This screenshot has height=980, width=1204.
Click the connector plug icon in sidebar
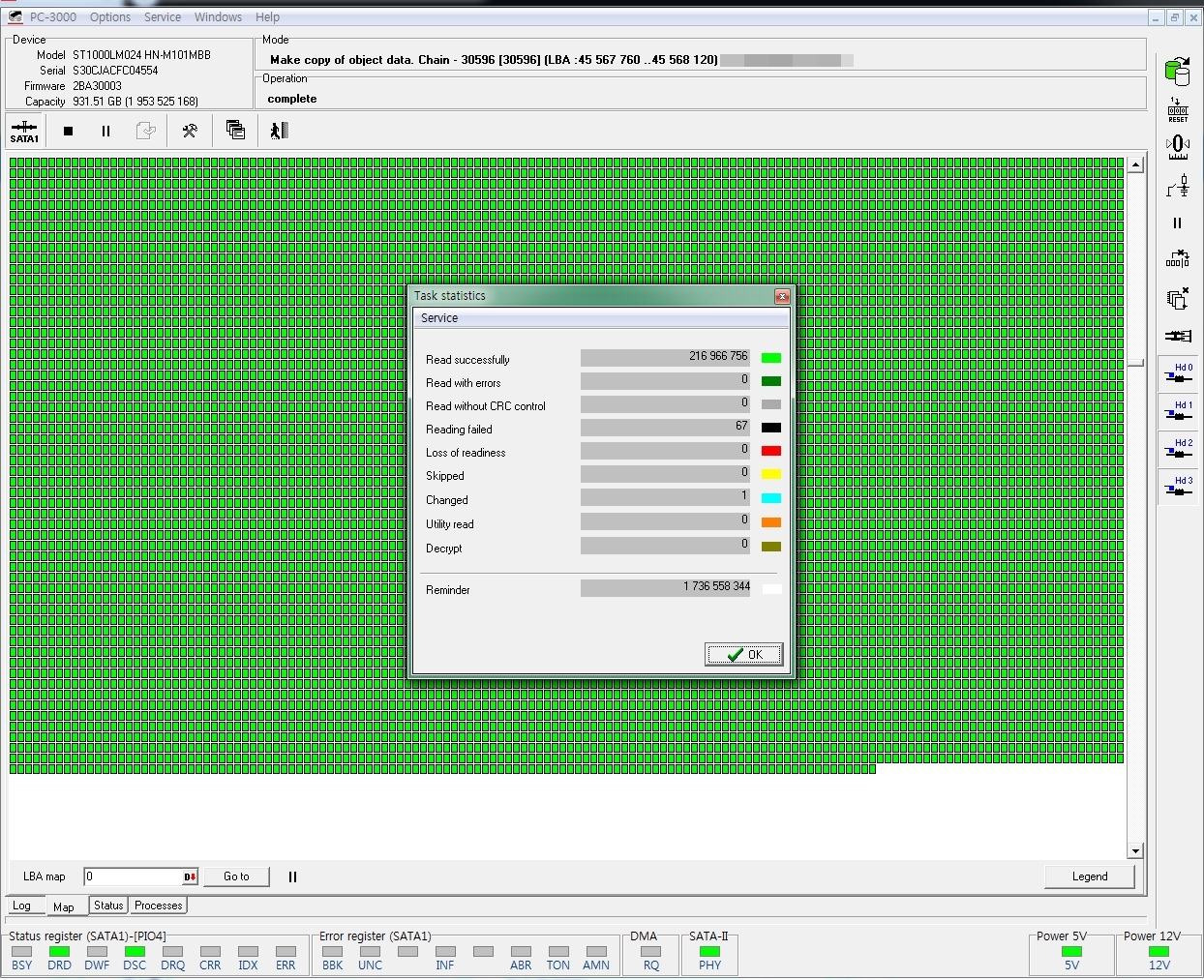[x=1178, y=336]
